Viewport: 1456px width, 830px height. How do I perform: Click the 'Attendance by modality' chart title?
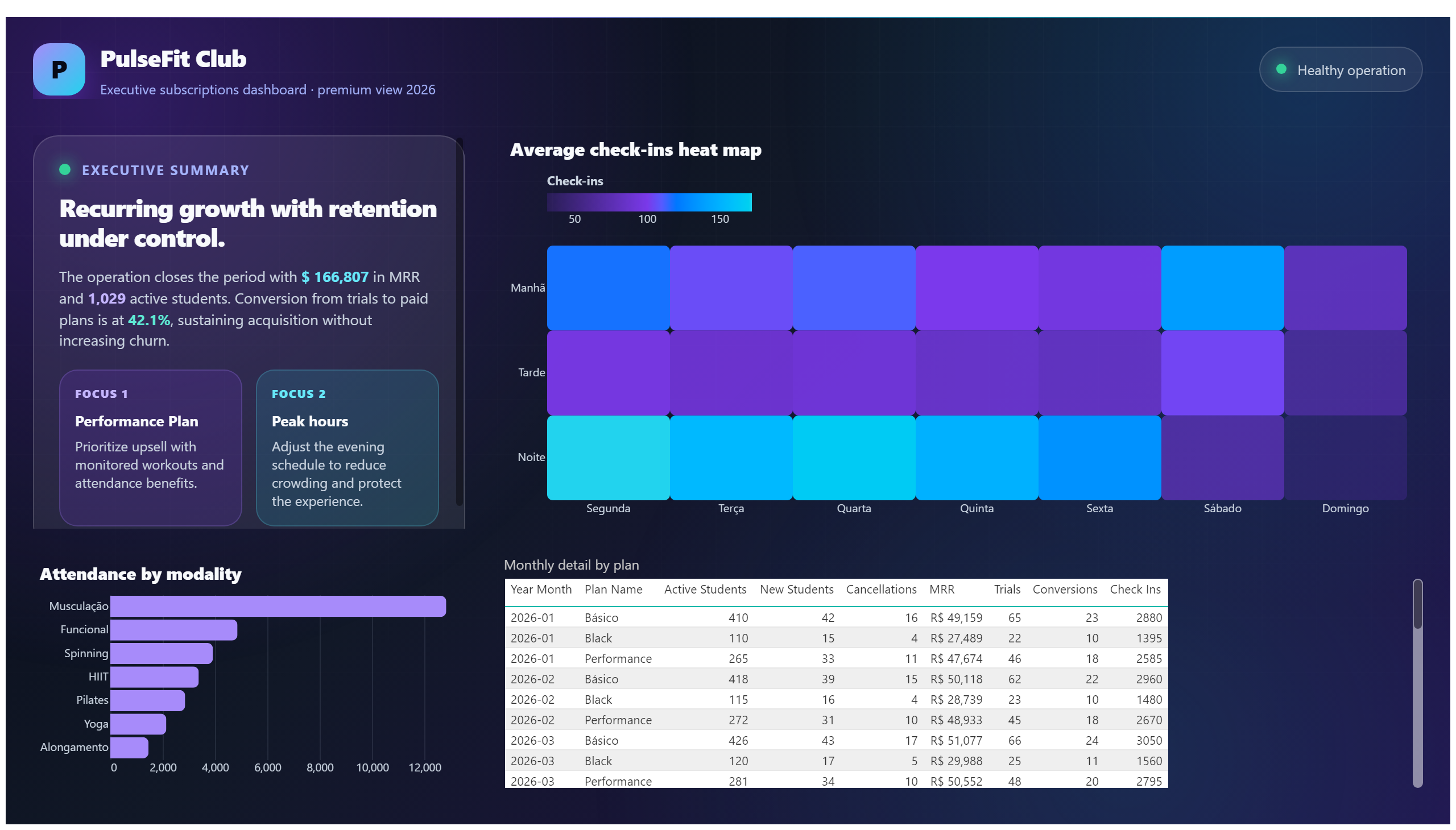click(140, 574)
